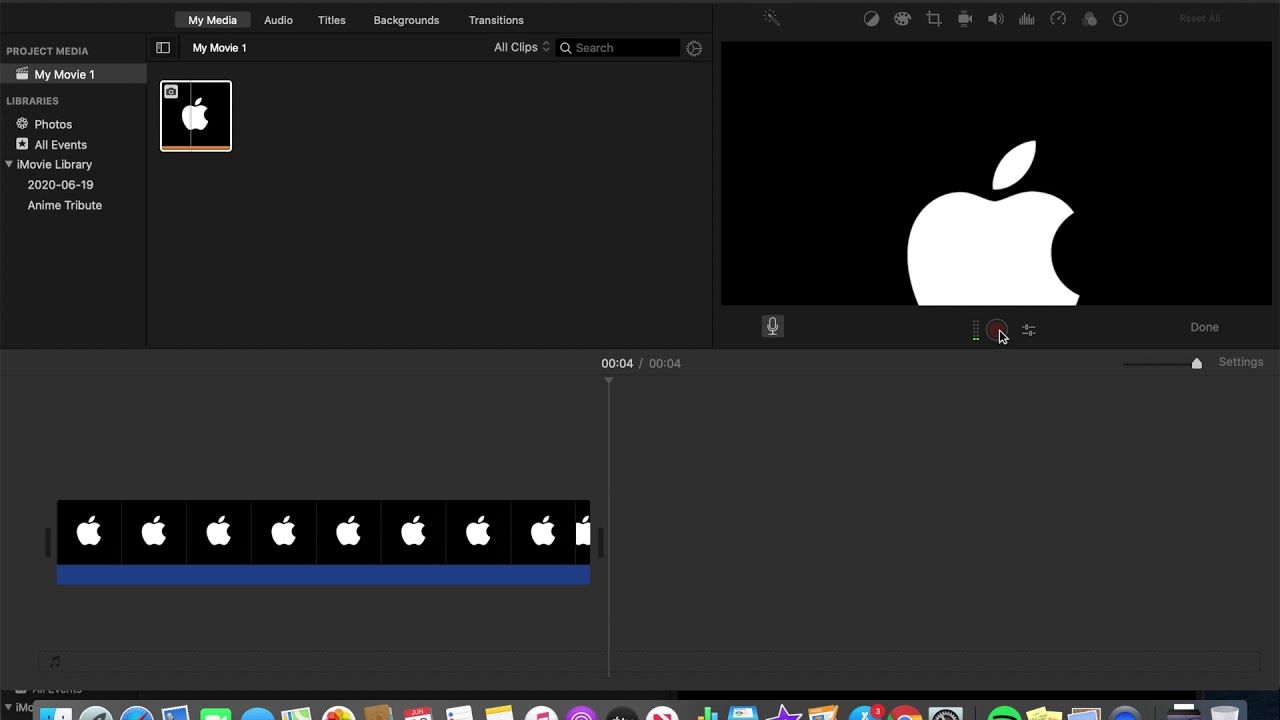1280x720 pixels.
Task: Open iMovie star icon in Dock
Action: point(784,714)
